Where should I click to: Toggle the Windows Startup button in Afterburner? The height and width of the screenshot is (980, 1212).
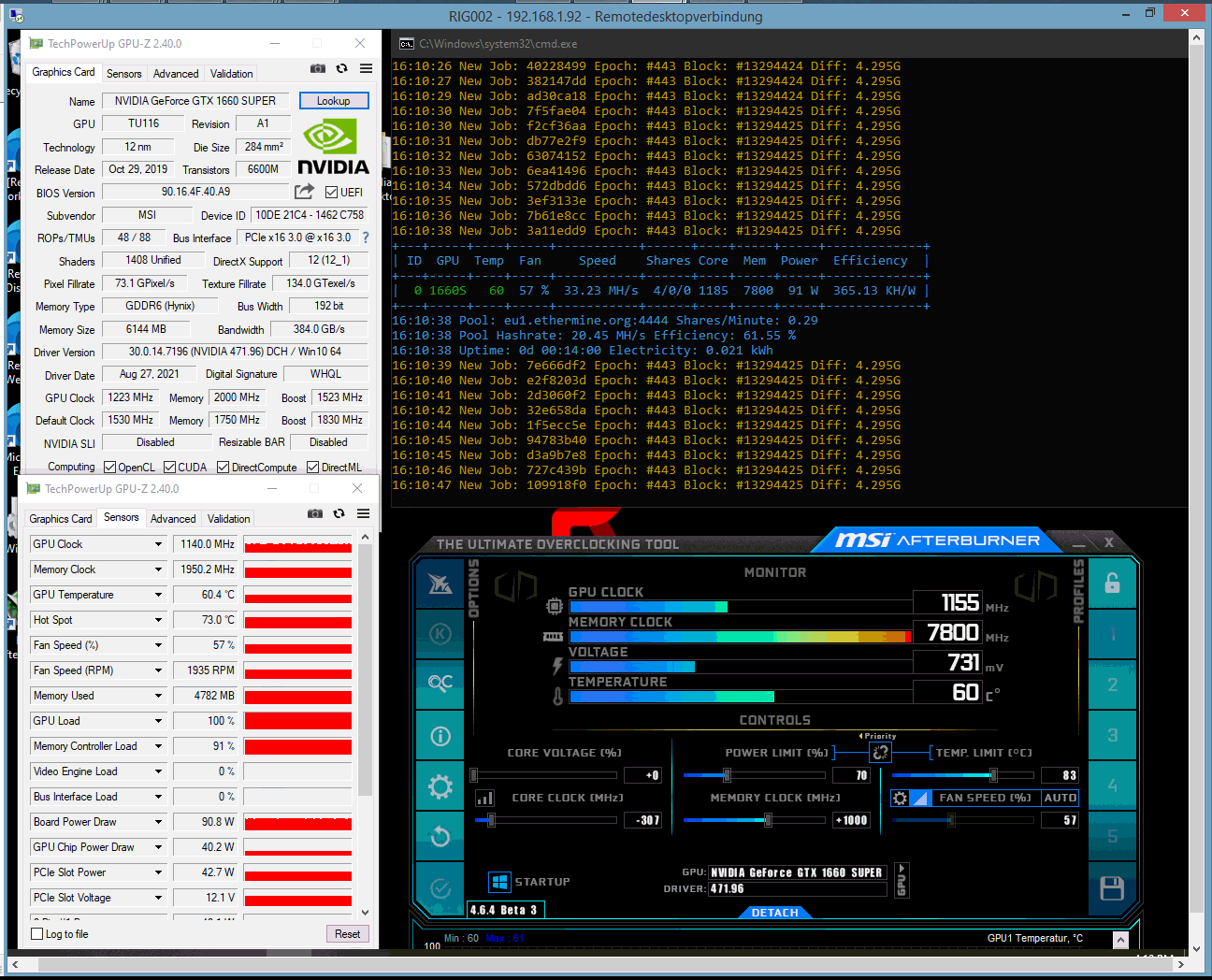click(x=499, y=882)
